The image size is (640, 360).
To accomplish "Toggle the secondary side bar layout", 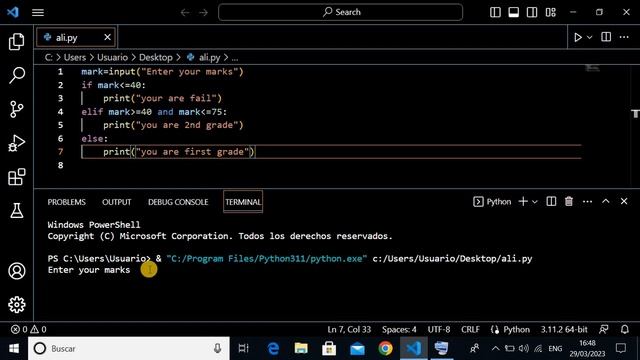I will point(532,12).
